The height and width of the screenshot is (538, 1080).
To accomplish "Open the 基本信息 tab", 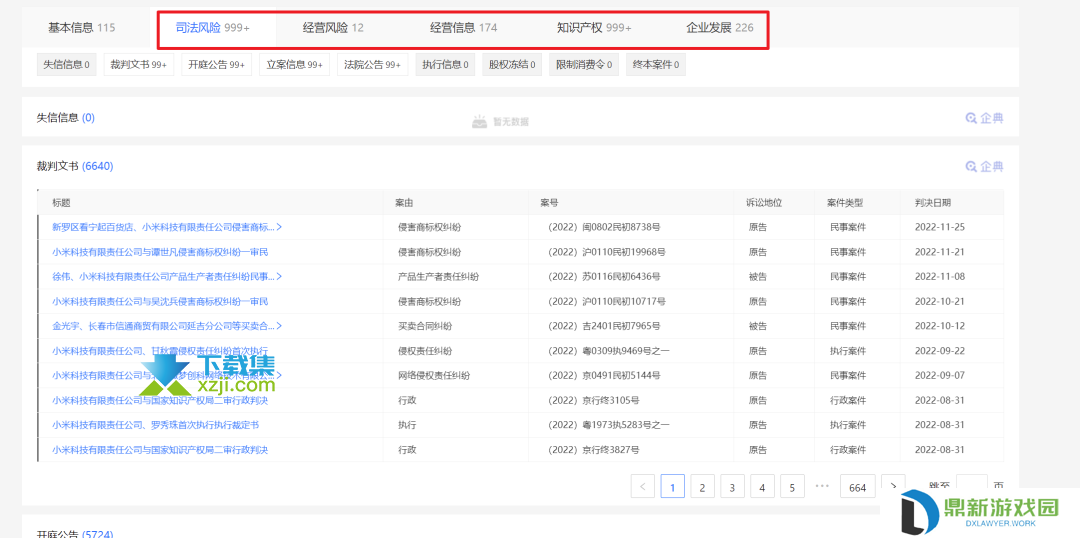I will click(81, 28).
